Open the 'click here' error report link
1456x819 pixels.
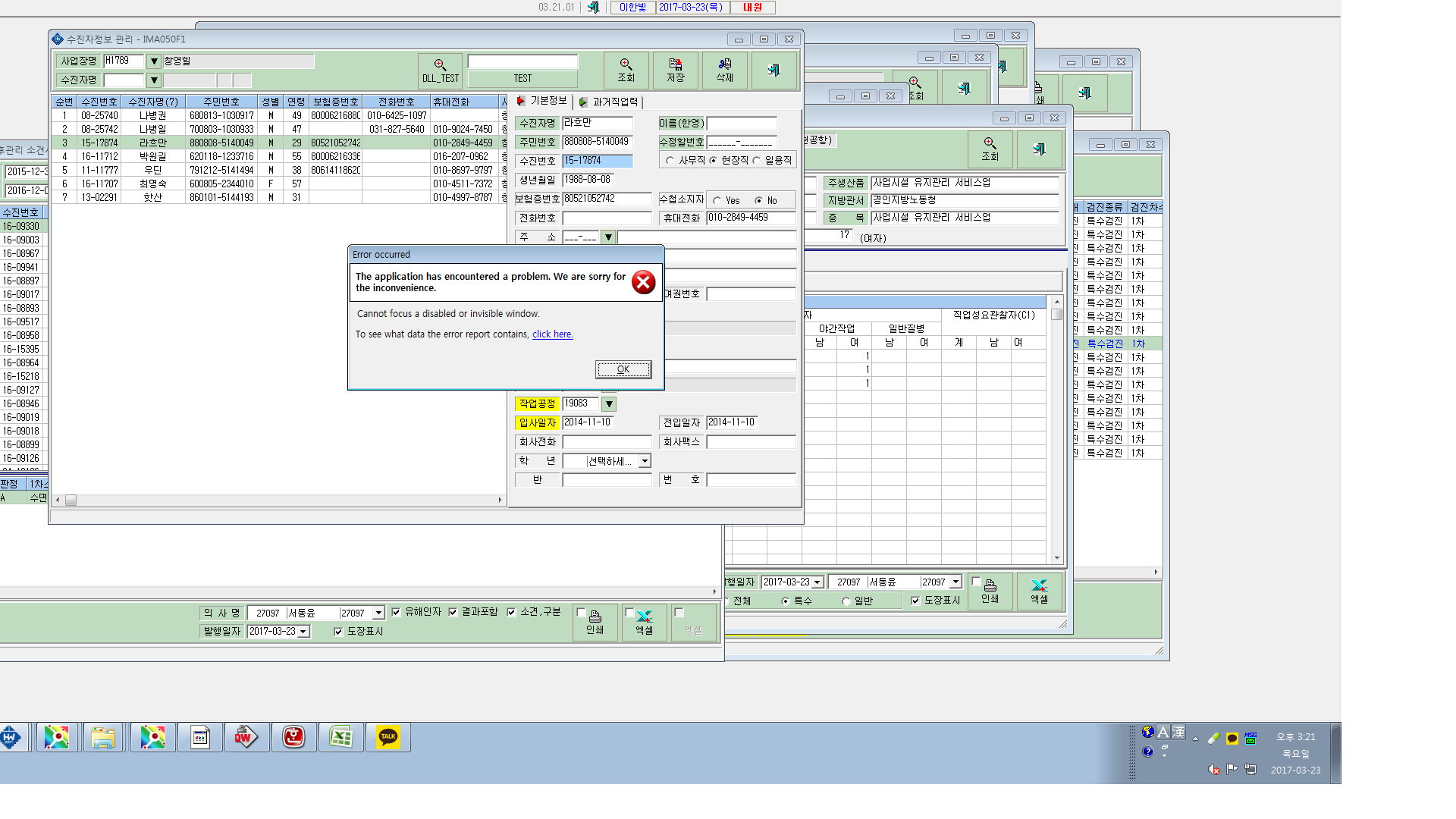click(x=552, y=334)
